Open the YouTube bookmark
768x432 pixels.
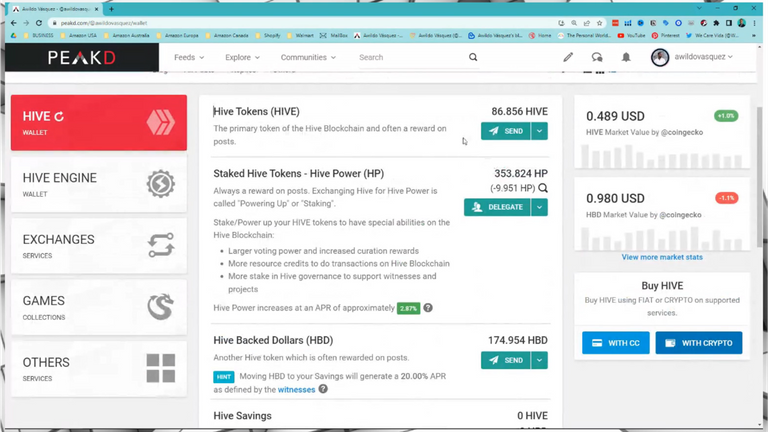[632, 36]
